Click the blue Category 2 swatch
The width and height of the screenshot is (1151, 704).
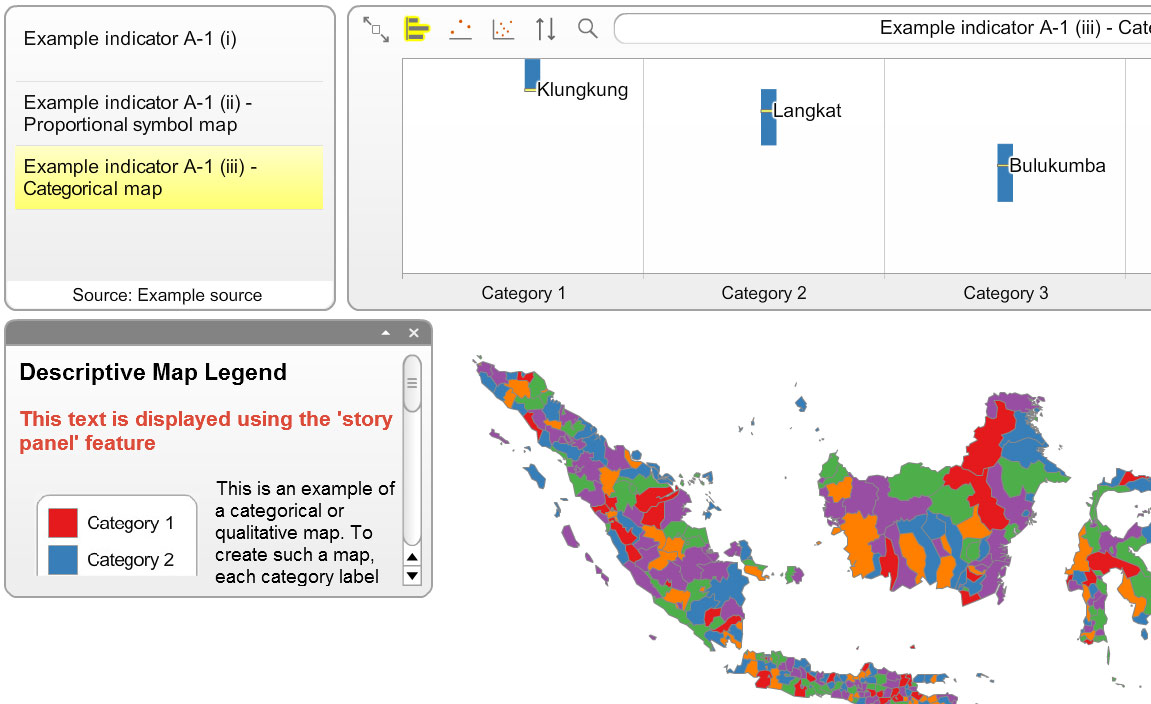tap(63, 559)
